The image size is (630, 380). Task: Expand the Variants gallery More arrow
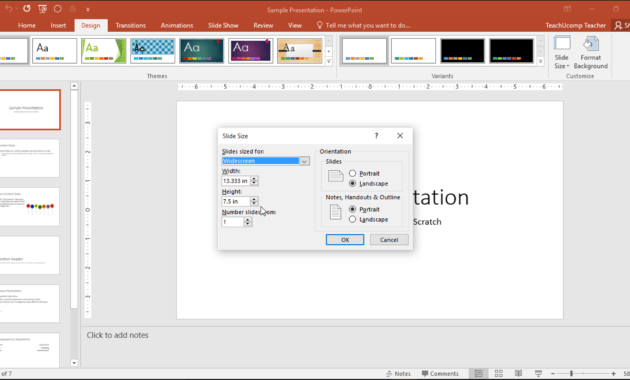540,61
